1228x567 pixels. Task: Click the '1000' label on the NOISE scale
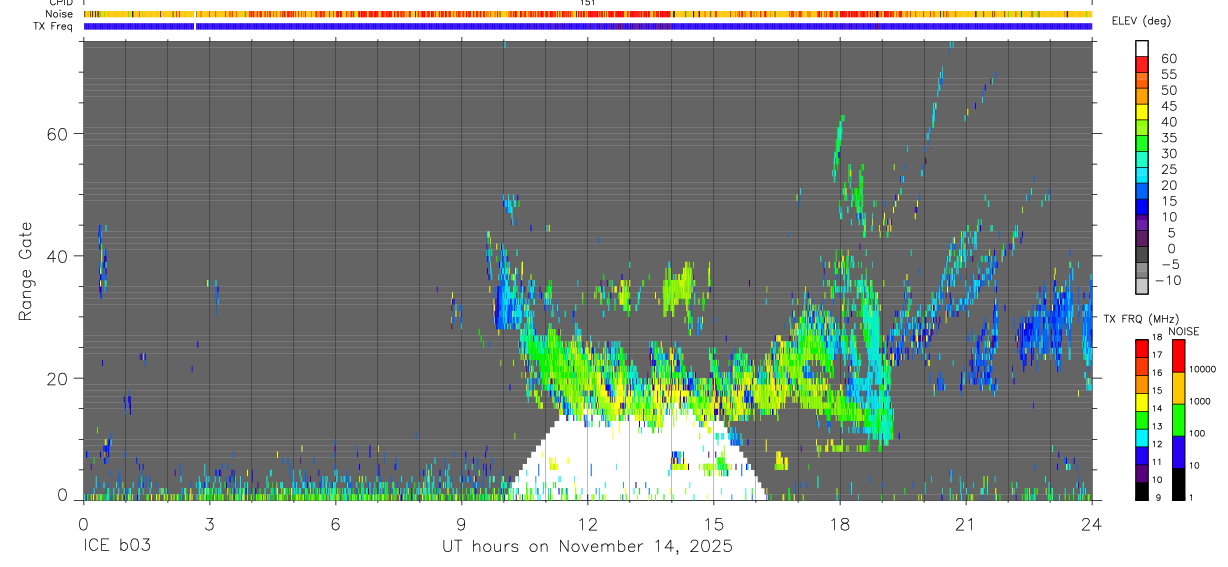(x=1201, y=401)
